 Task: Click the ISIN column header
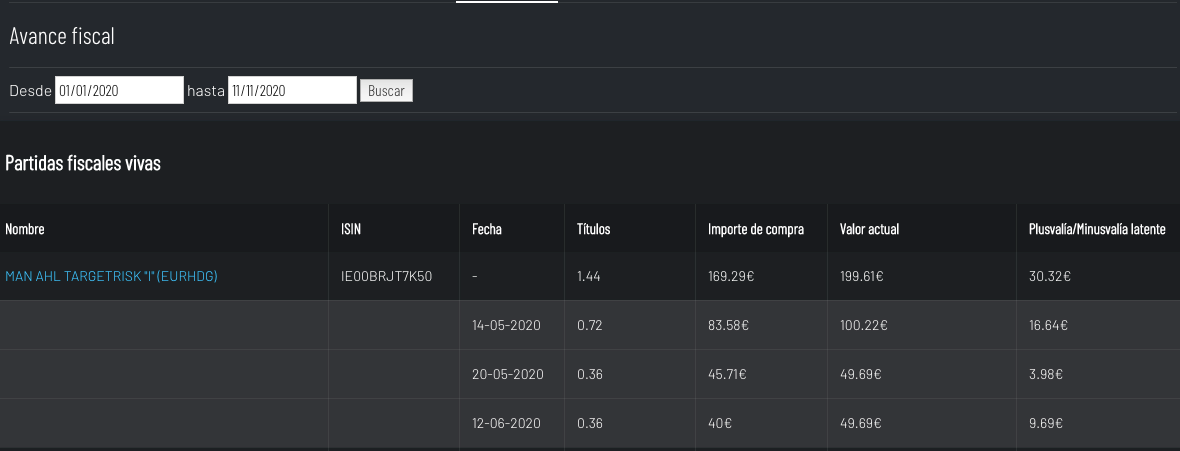tap(351, 229)
